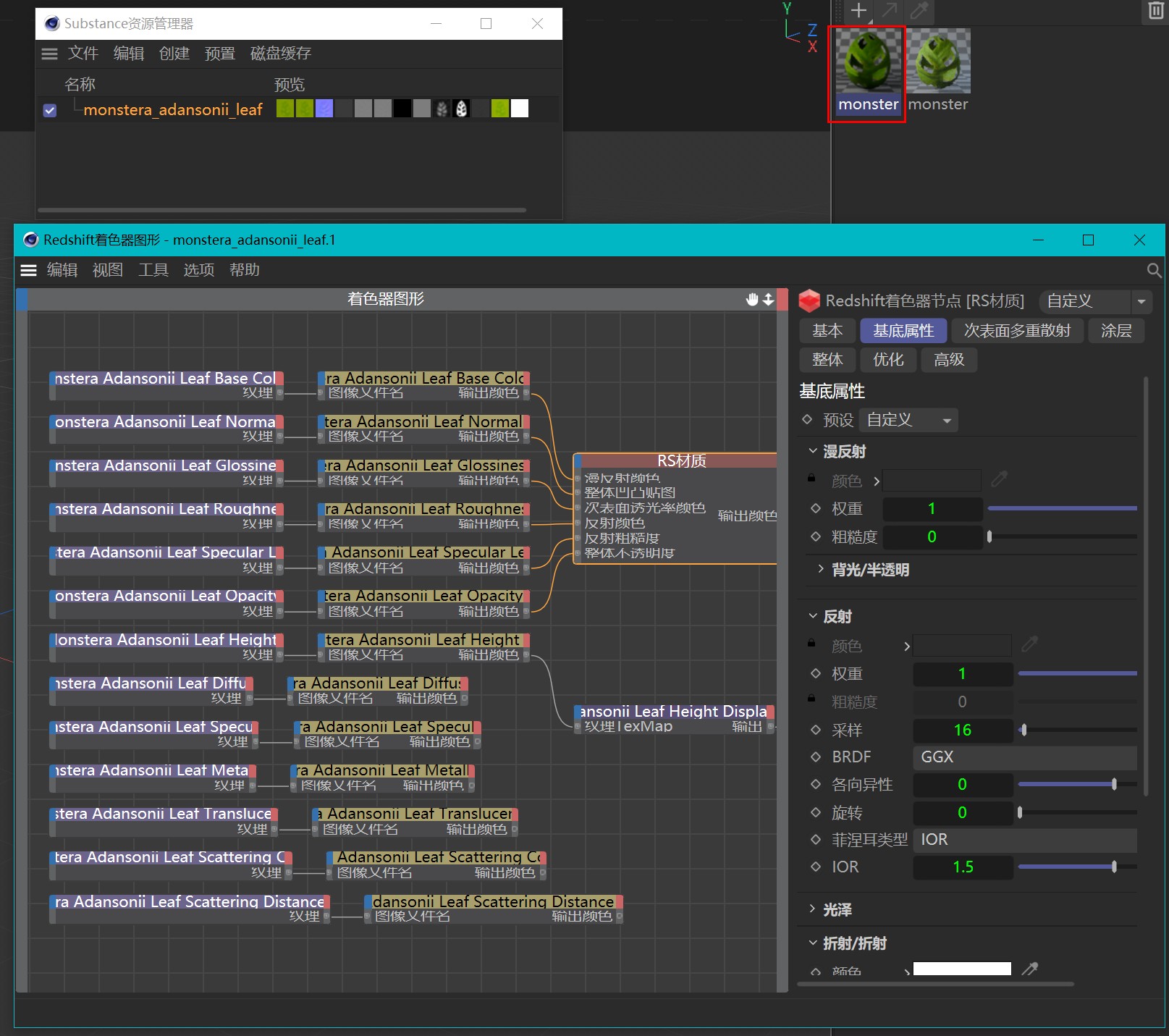The height and width of the screenshot is (1036, 1169).
Task: Toggle keyframe diamond for IOR value
Action: [x=816, y=867]
